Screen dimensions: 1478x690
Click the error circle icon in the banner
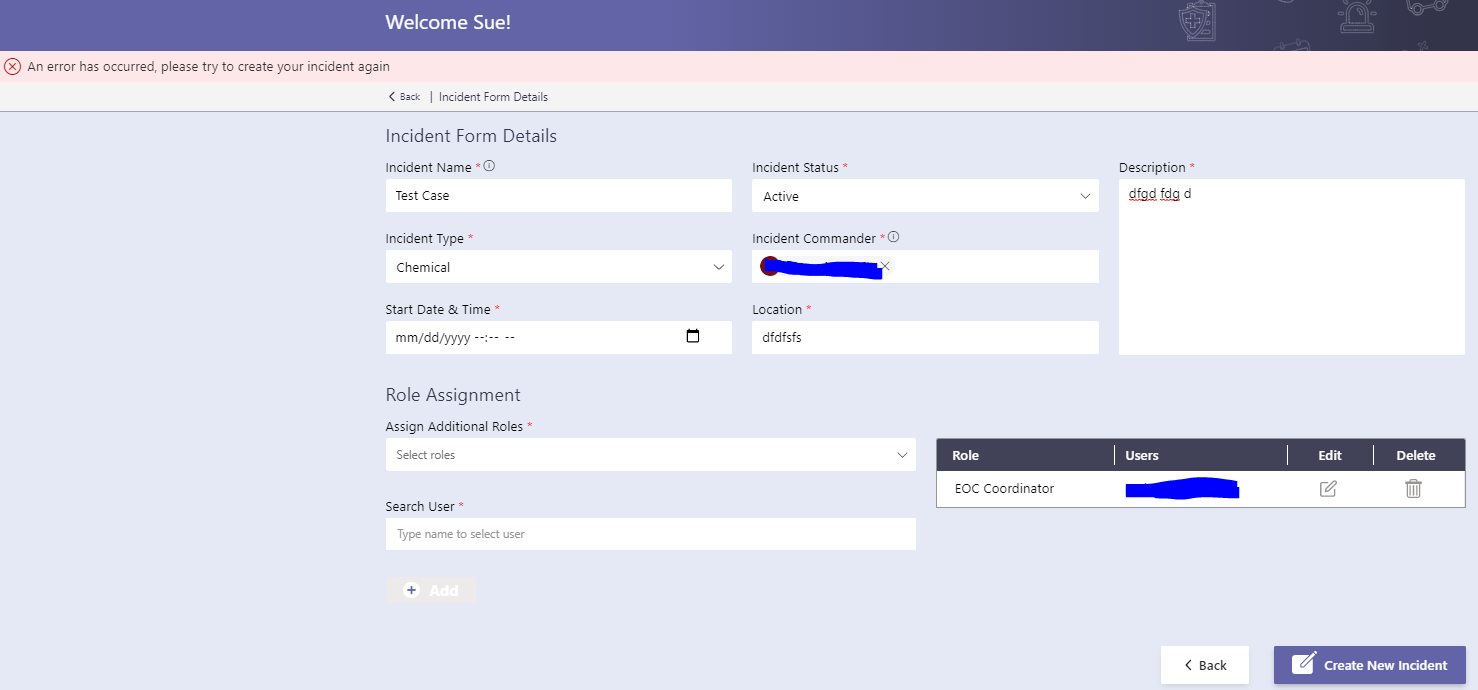(12, 66)
